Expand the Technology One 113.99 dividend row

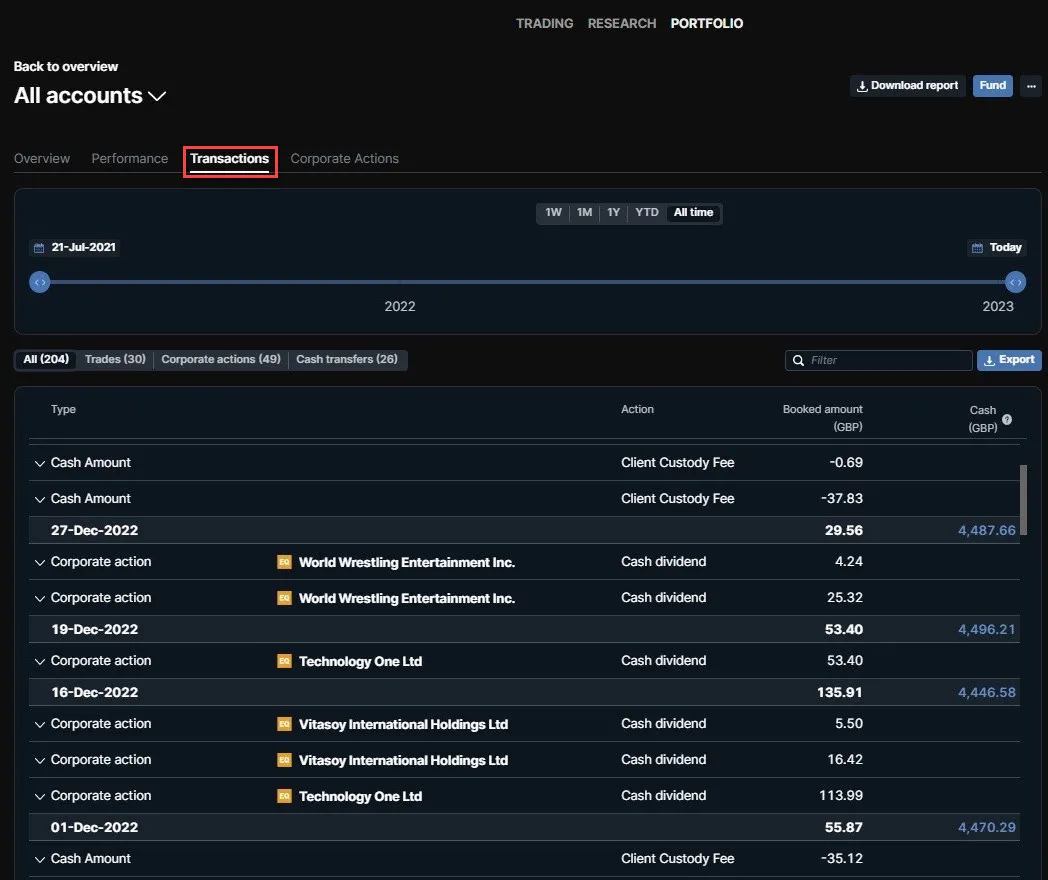(39, 796)
